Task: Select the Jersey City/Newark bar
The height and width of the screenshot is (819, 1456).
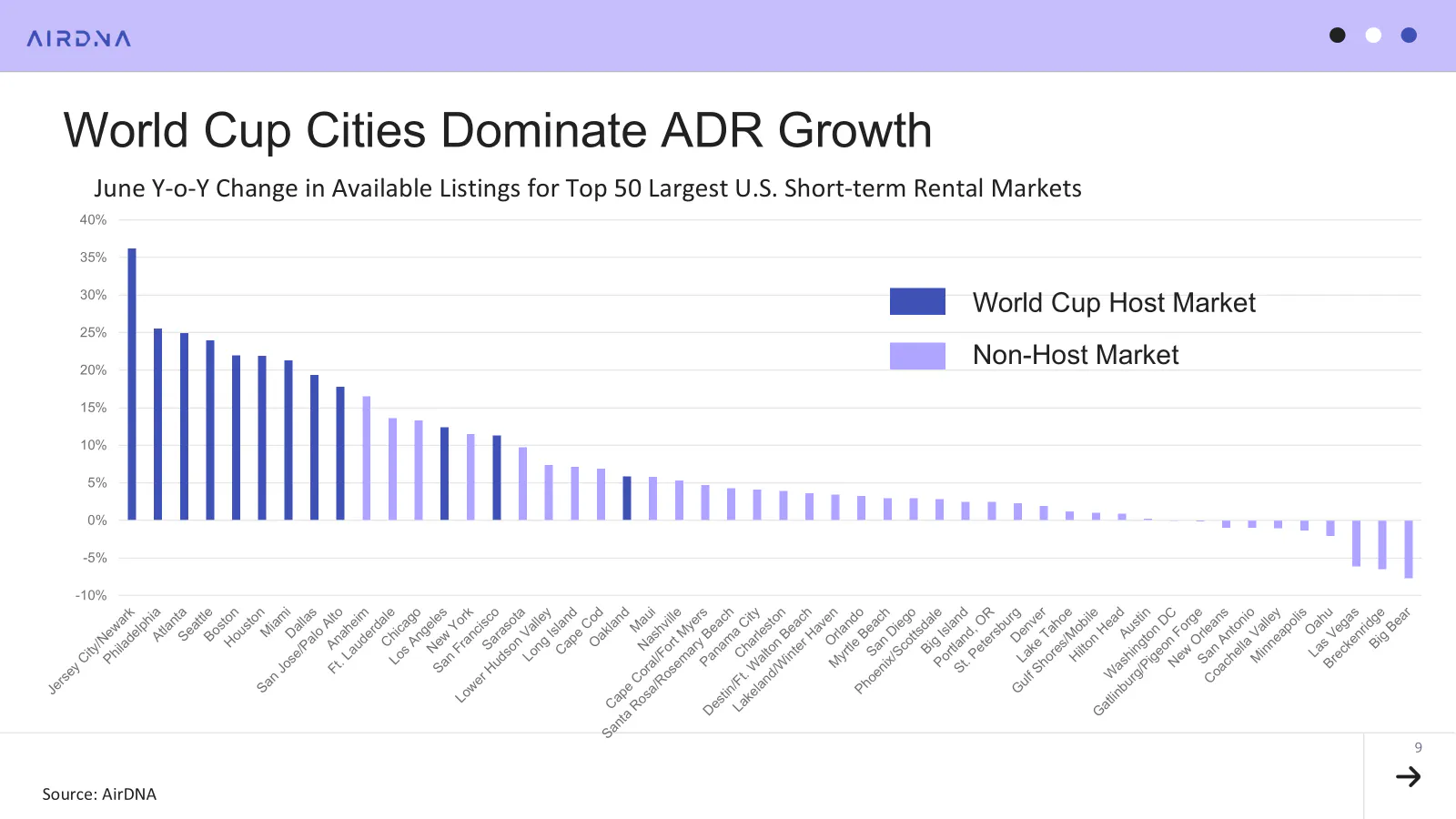Action: [x=132, y=384]
